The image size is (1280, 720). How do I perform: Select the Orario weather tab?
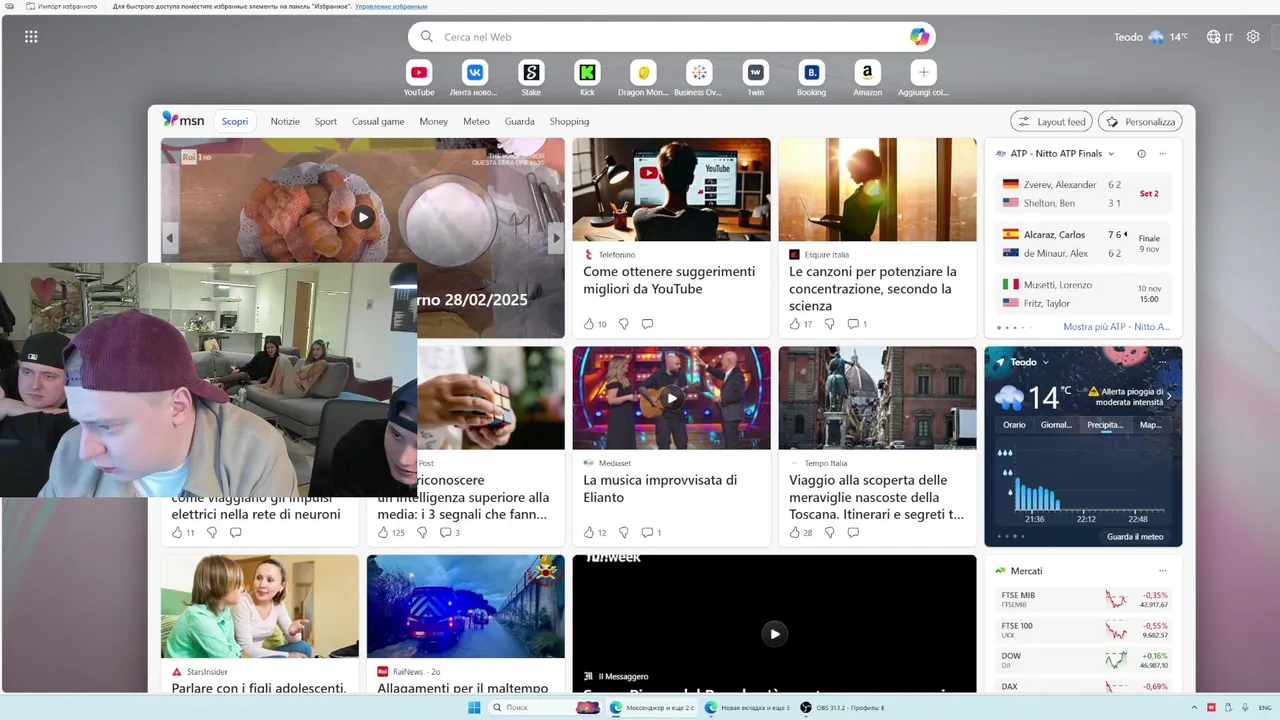1014,425
